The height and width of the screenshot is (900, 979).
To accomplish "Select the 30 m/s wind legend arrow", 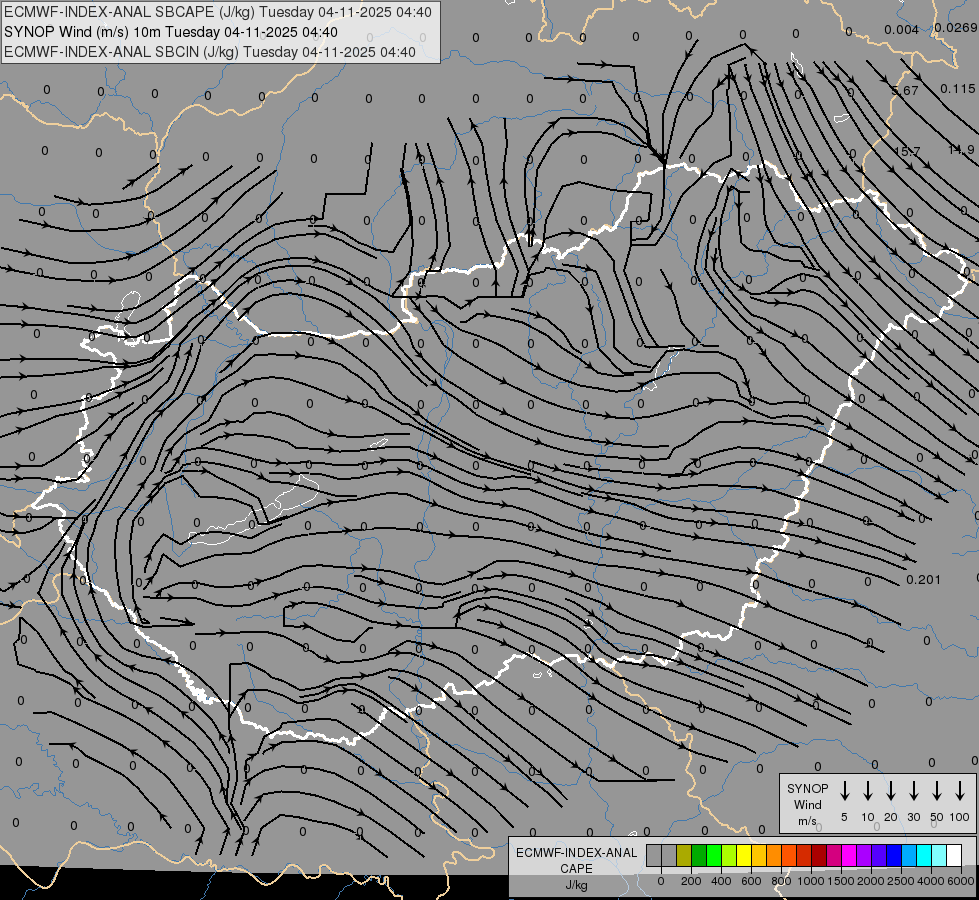I will pos(914,791).
